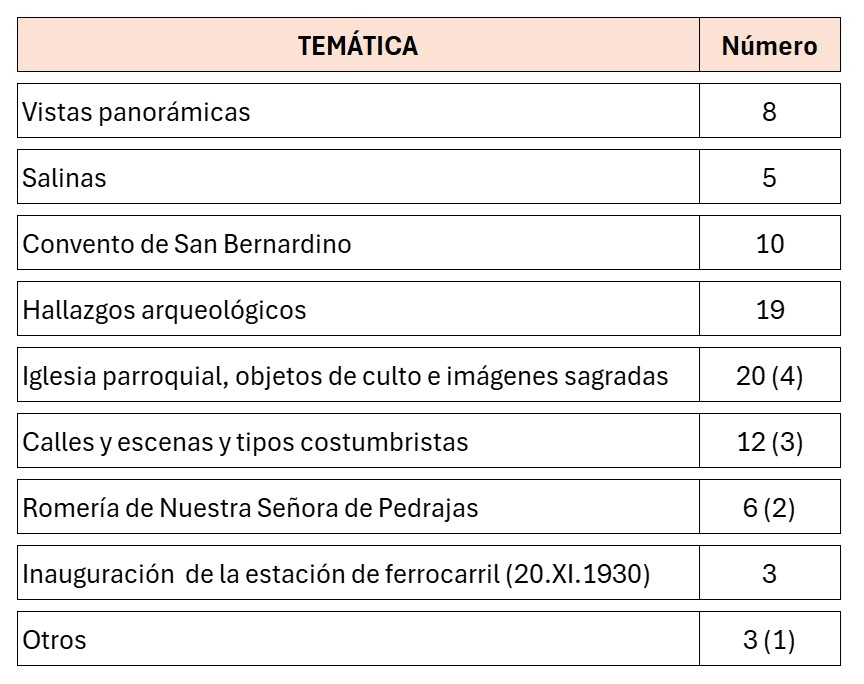Click the cell showing 19

click(x=769, y=310)
